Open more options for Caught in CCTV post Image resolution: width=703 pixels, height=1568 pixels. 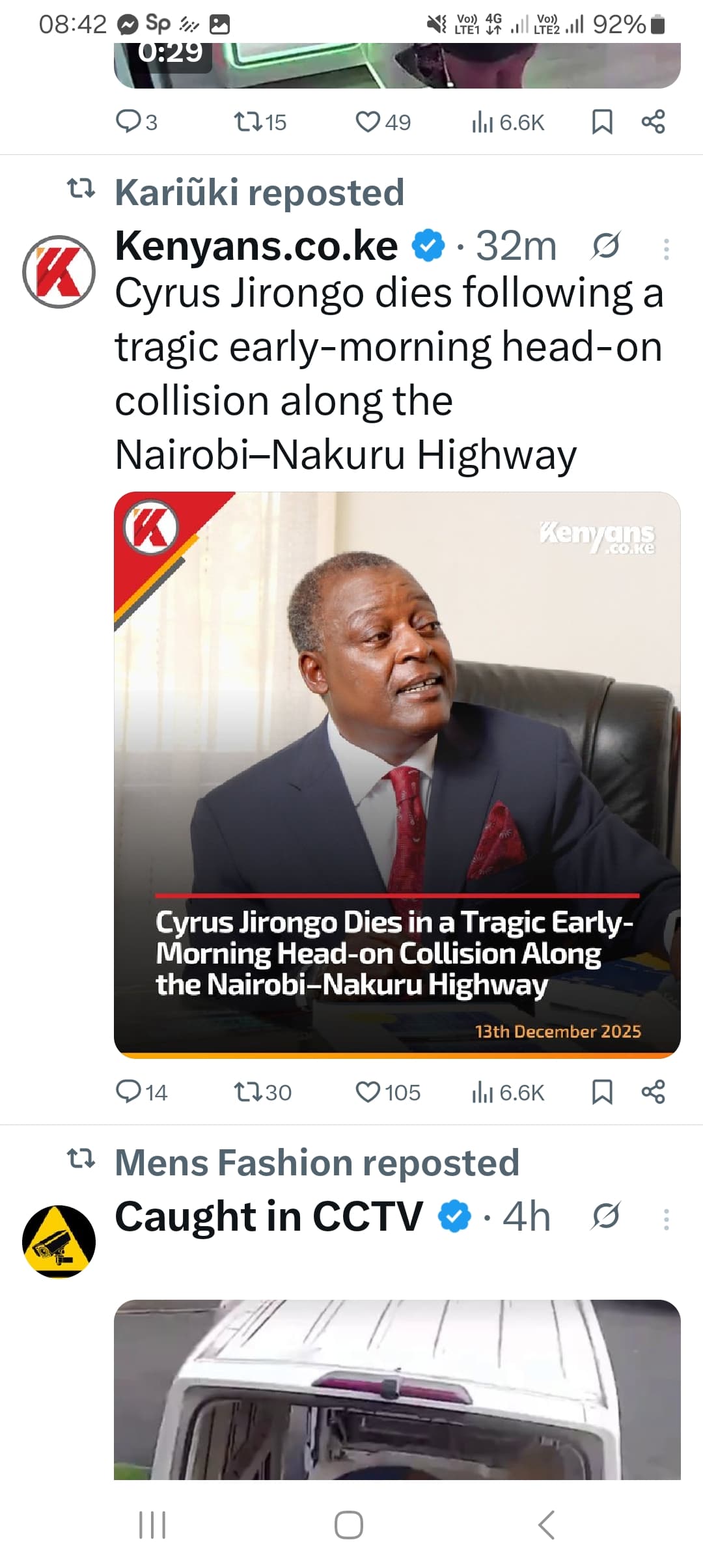point(666,1219)
